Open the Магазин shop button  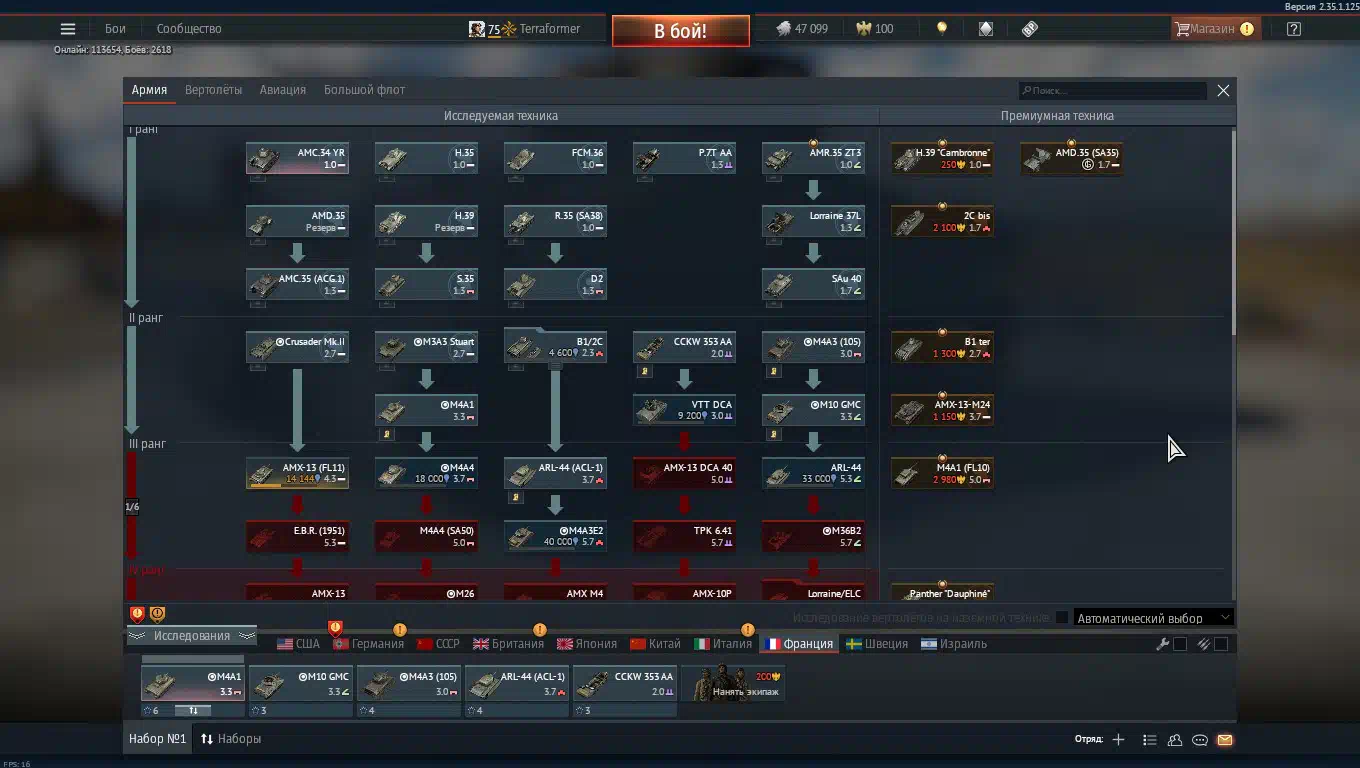[1214, 29]
